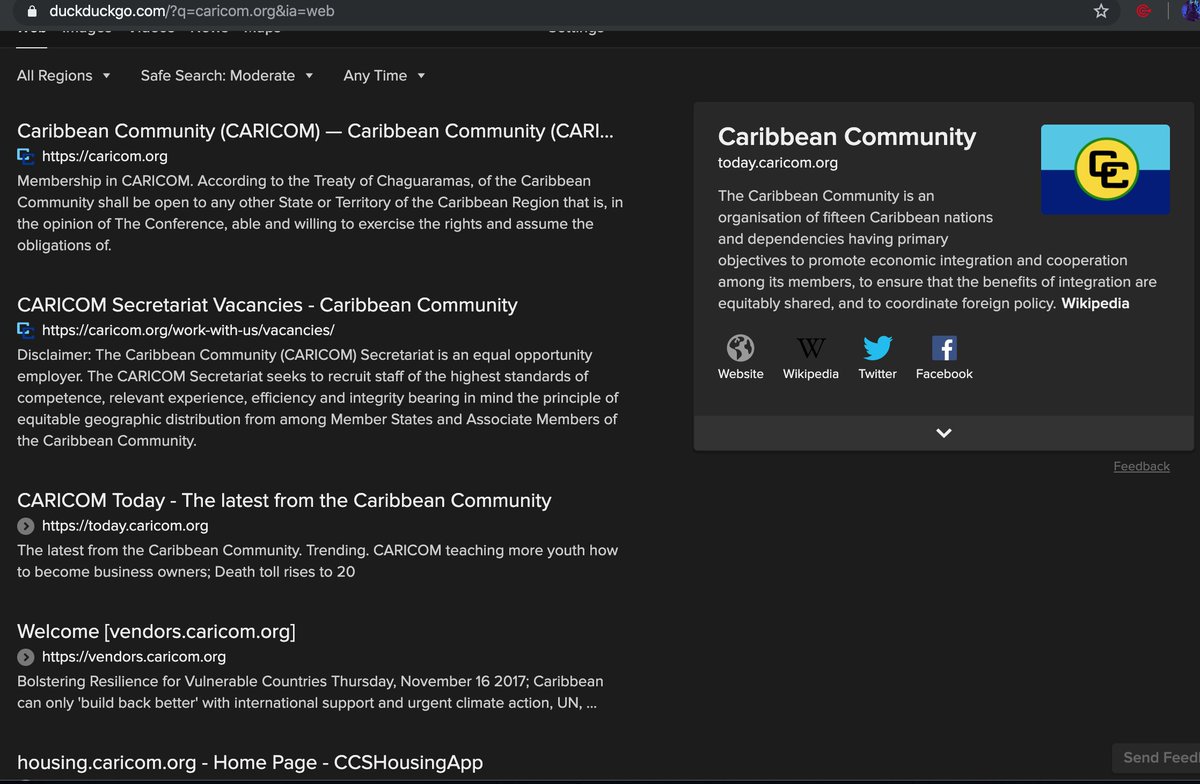Screen dimensions: 1200x784
Task: Open the Any Time filter dropdown
Action: pyautogui.click(x=384, y=76)
